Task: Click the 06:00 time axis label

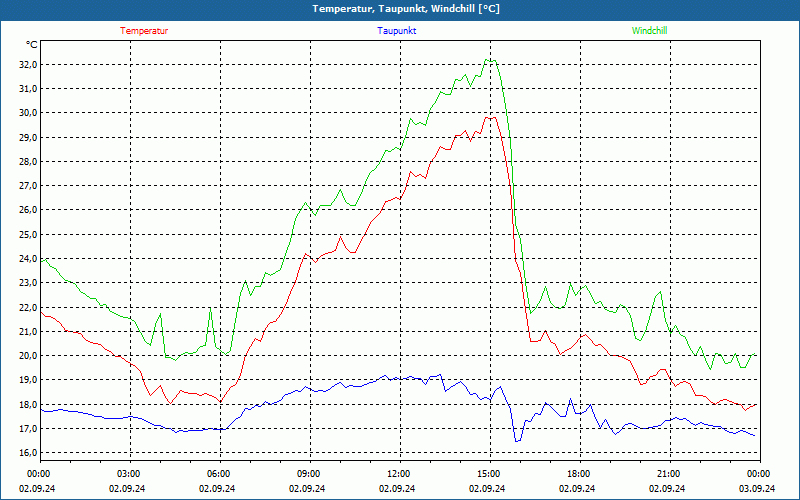Action: 220,474
